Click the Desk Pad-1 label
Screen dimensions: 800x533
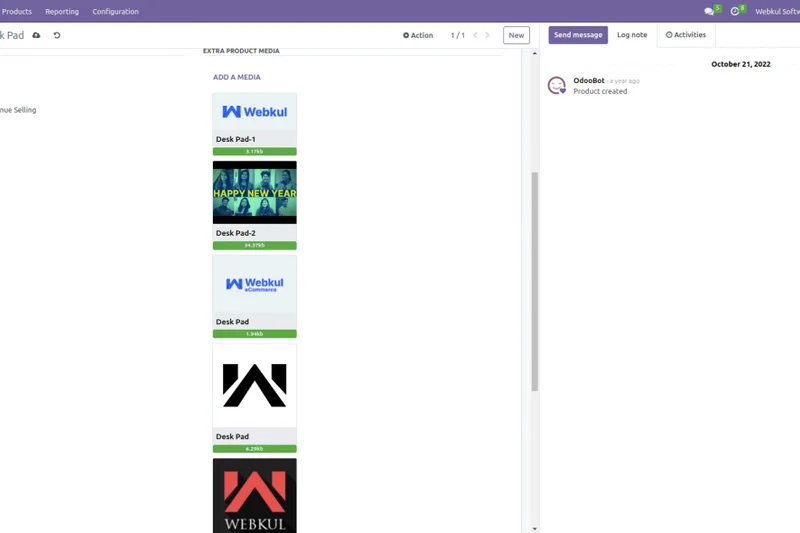tap(236, 139)
